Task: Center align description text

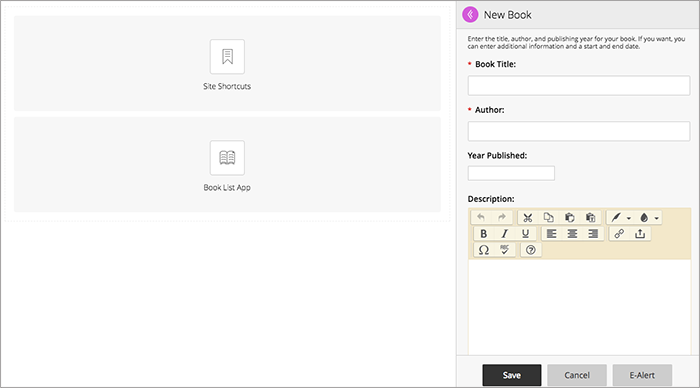Action: tap(572, 234)
